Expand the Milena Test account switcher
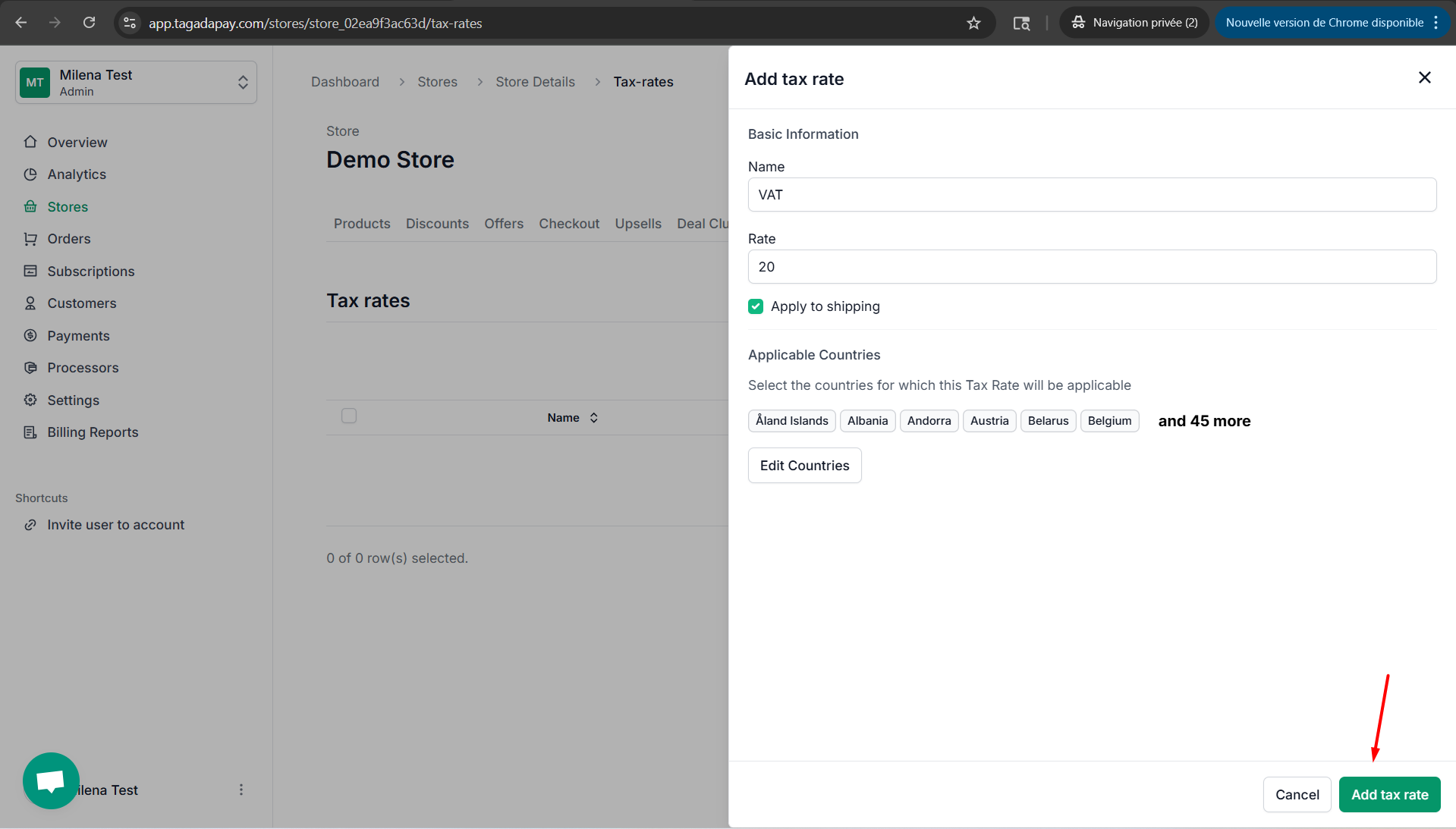1456x829 pixels. pyautogui.click(x=136, y=83)
